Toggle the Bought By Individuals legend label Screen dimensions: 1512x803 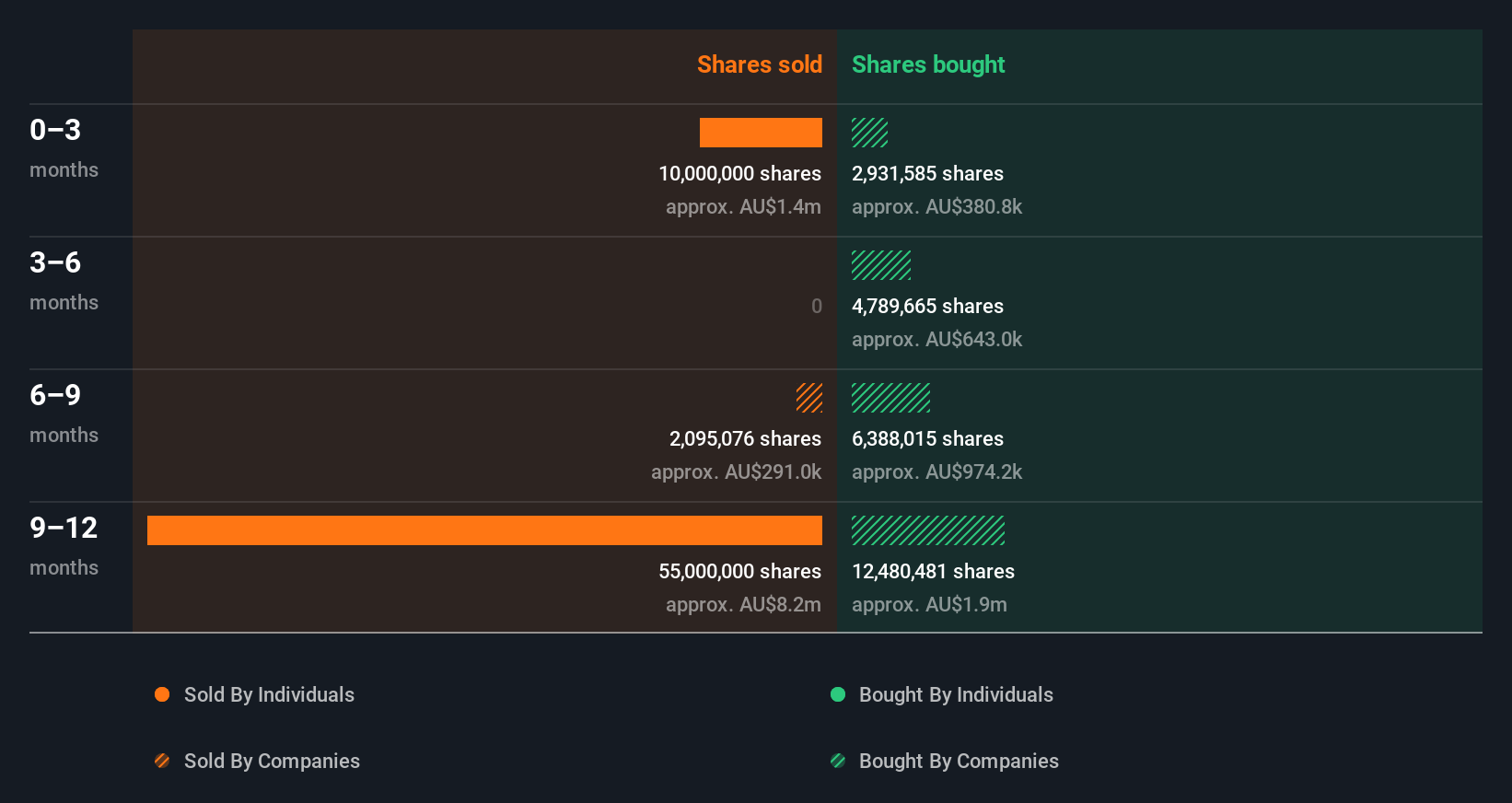tap(956, 694)
